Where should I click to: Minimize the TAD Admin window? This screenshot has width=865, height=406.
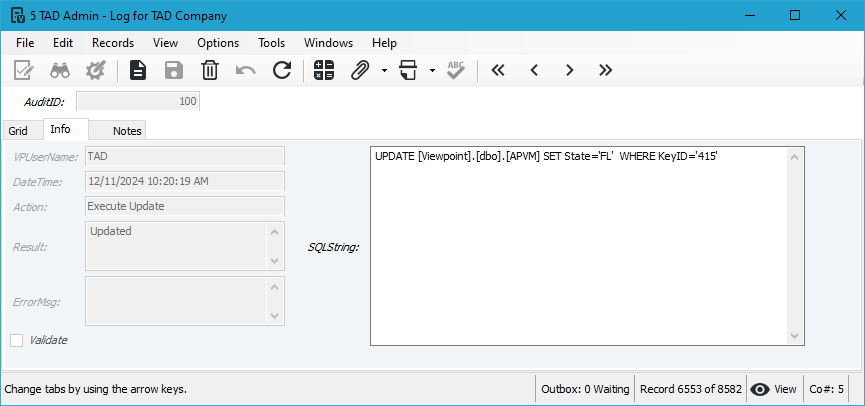750,15
